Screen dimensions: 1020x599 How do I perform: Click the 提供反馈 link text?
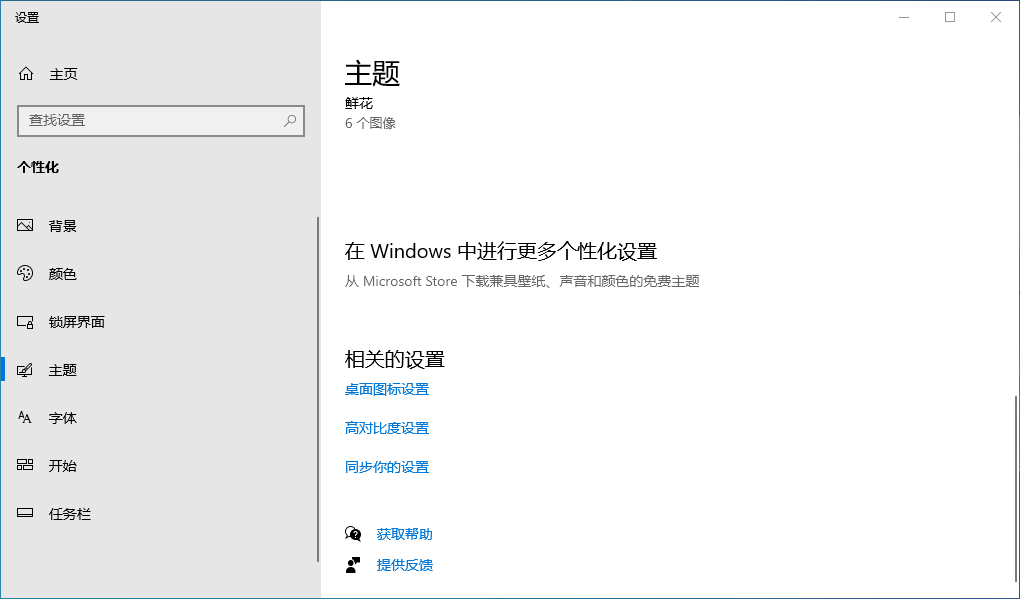click(x=405, y=565)
